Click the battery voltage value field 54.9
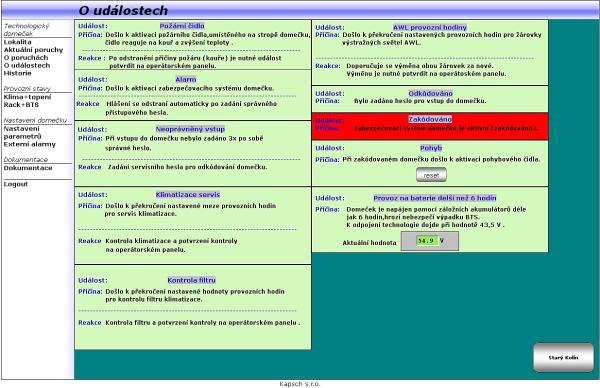600x388 pixels. click(x=426, y=241)
